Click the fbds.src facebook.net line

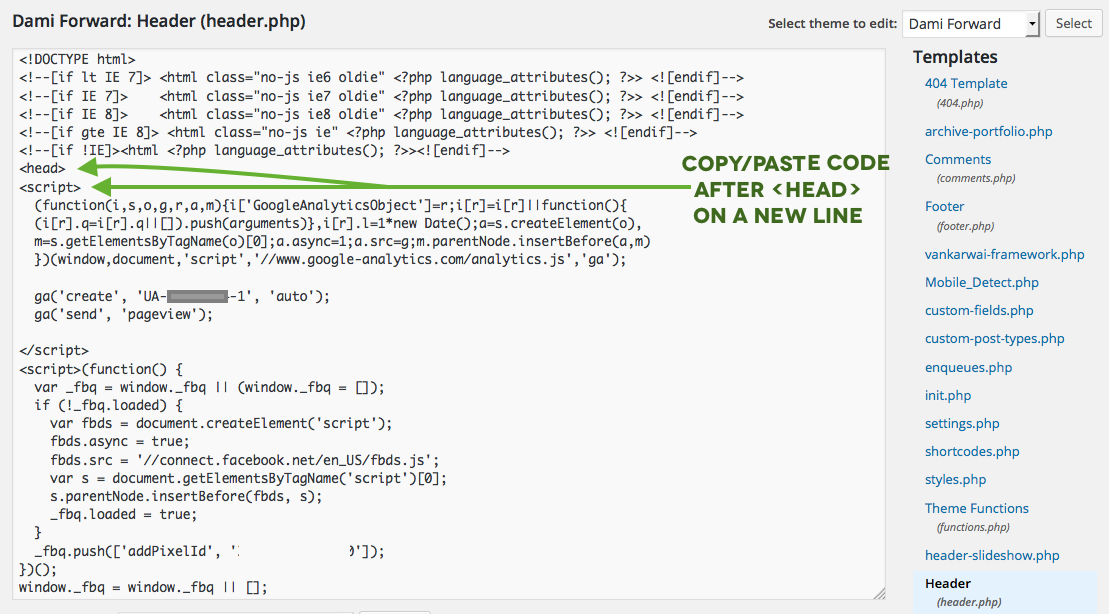(x=245, y=460)
